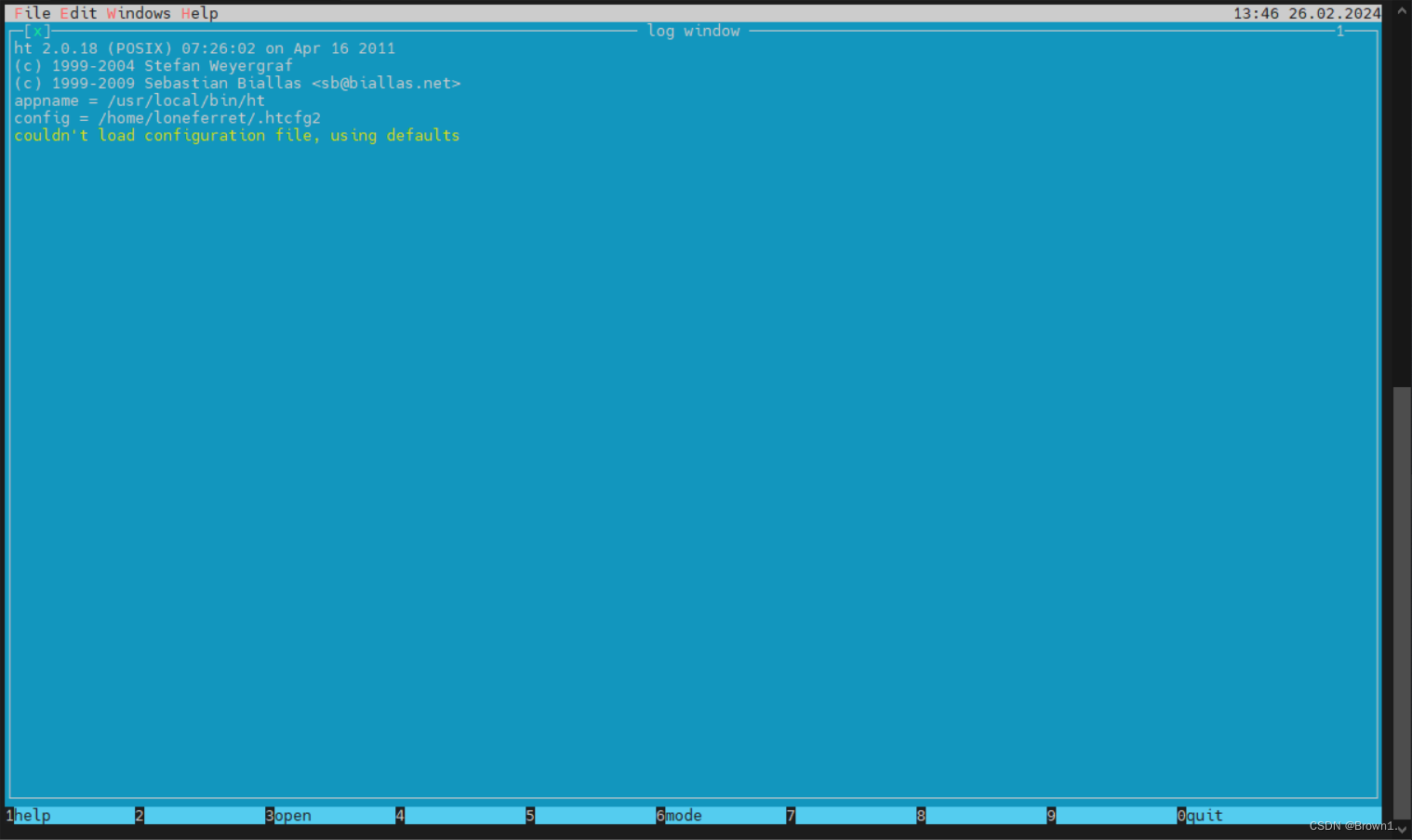Click the log window title bar
This screenshot has width=1412, height=840.
[x=693, y=31]
